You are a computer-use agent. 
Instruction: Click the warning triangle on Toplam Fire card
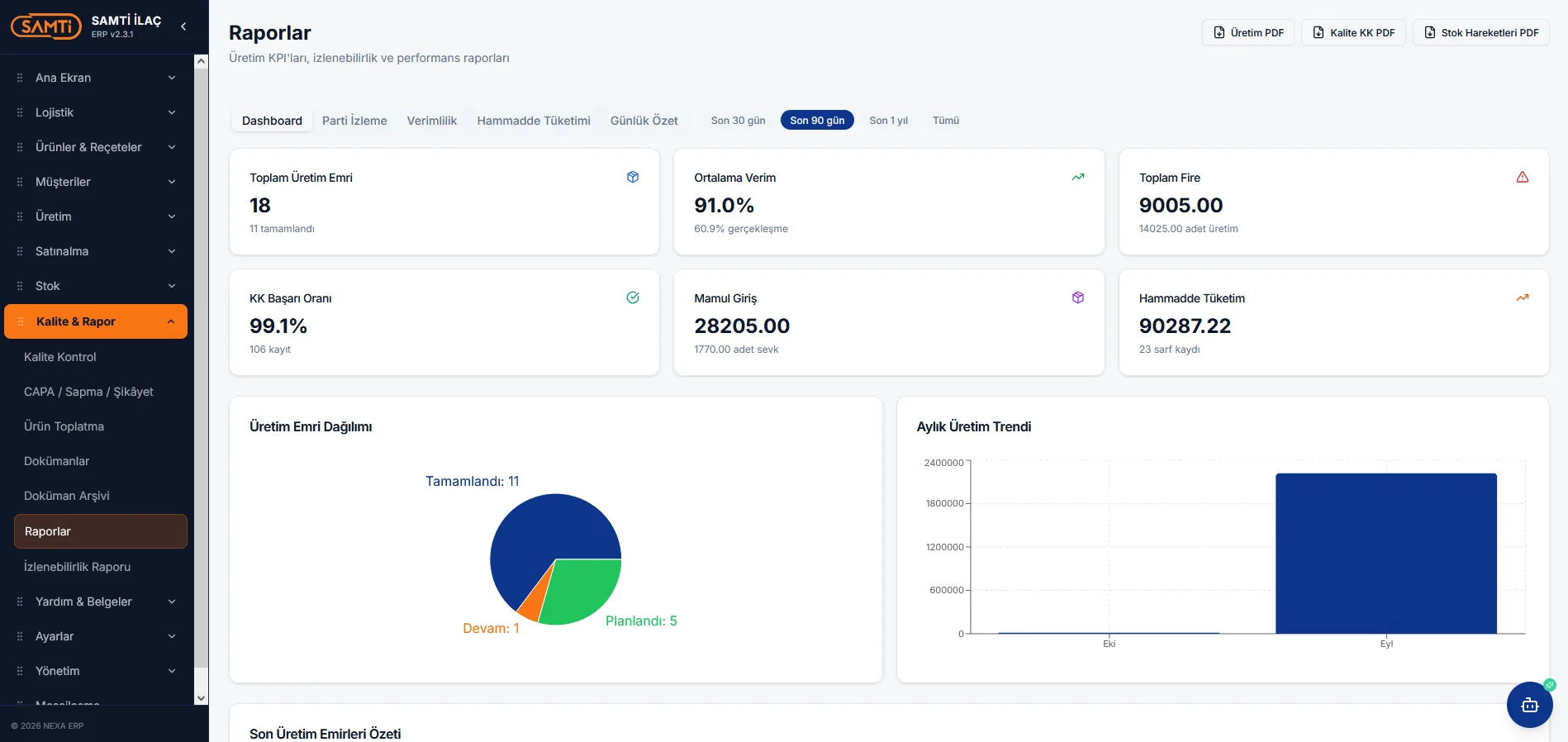click(1523, 177)
